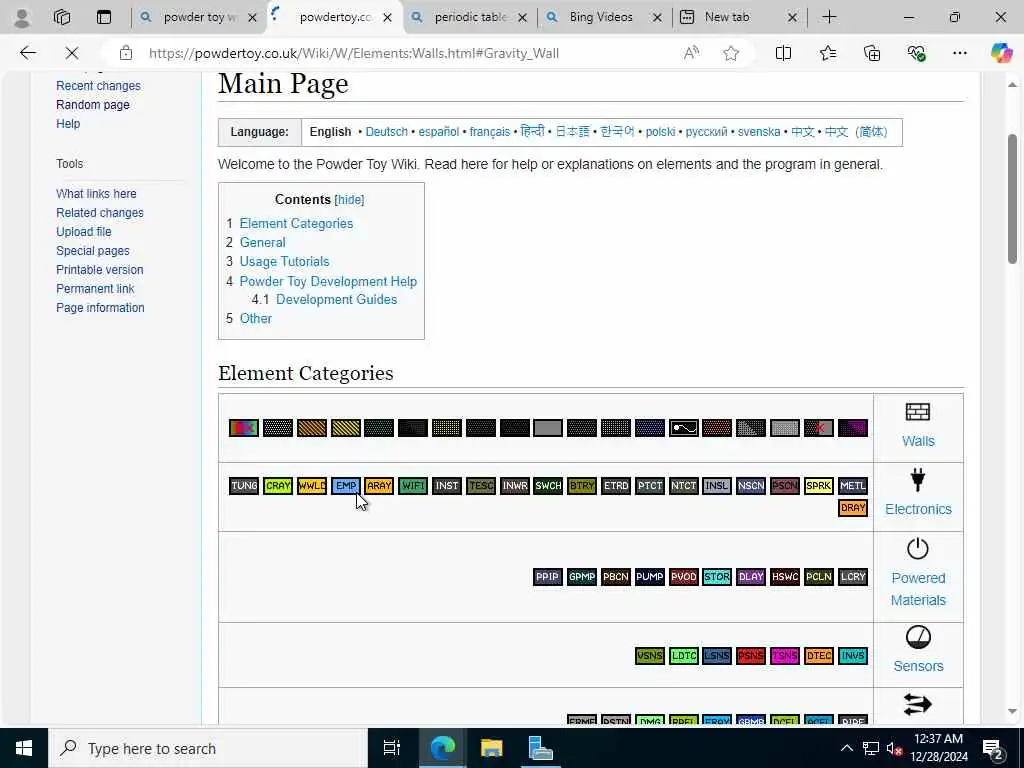Switch wiki language to Deutsch
The height and width of the screenshot is (768, 1024).
click(387, 132)
